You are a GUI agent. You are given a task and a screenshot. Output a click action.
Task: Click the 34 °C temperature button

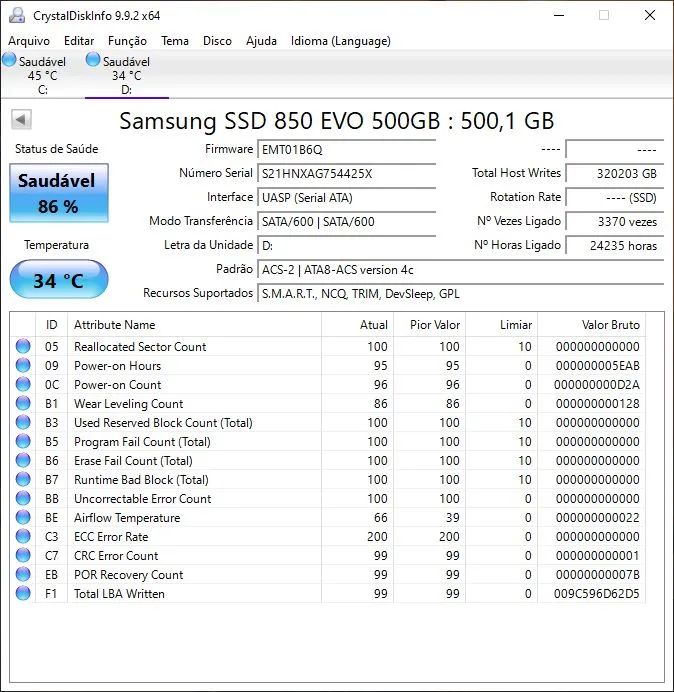(x=59, y=279)
